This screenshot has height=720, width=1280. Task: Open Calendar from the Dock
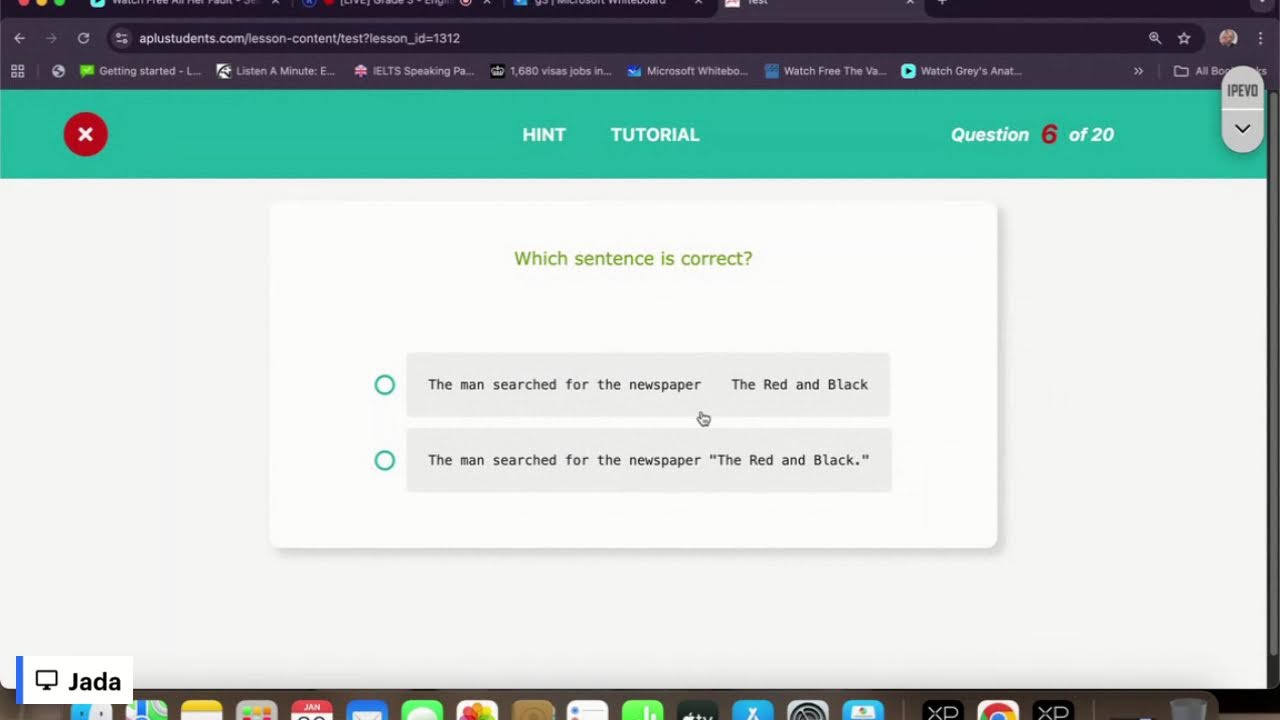click(x=312, y=711)
